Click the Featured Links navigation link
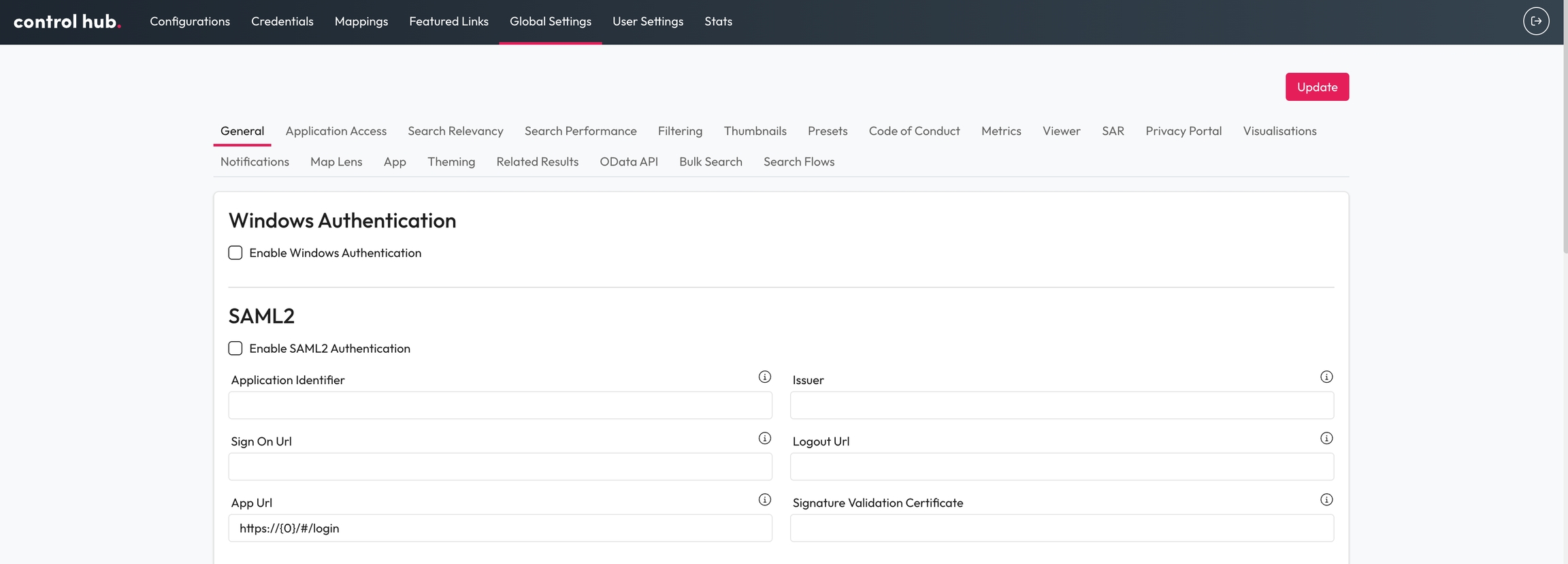 tap(448, 22)
